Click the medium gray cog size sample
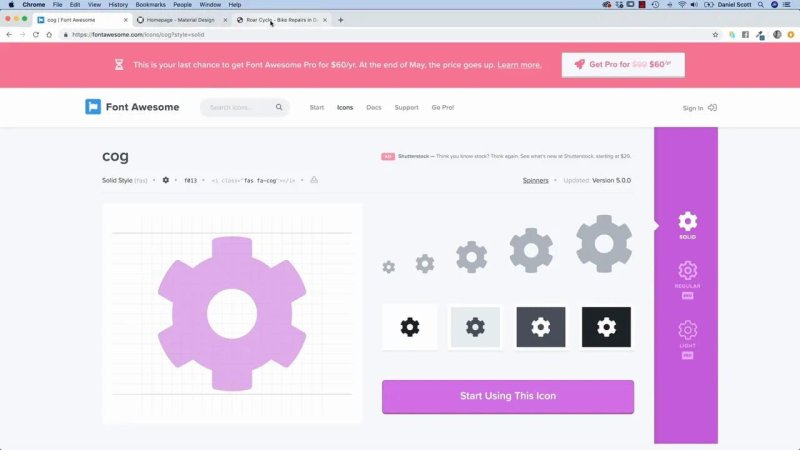800x450 pixels. (471, 257)
